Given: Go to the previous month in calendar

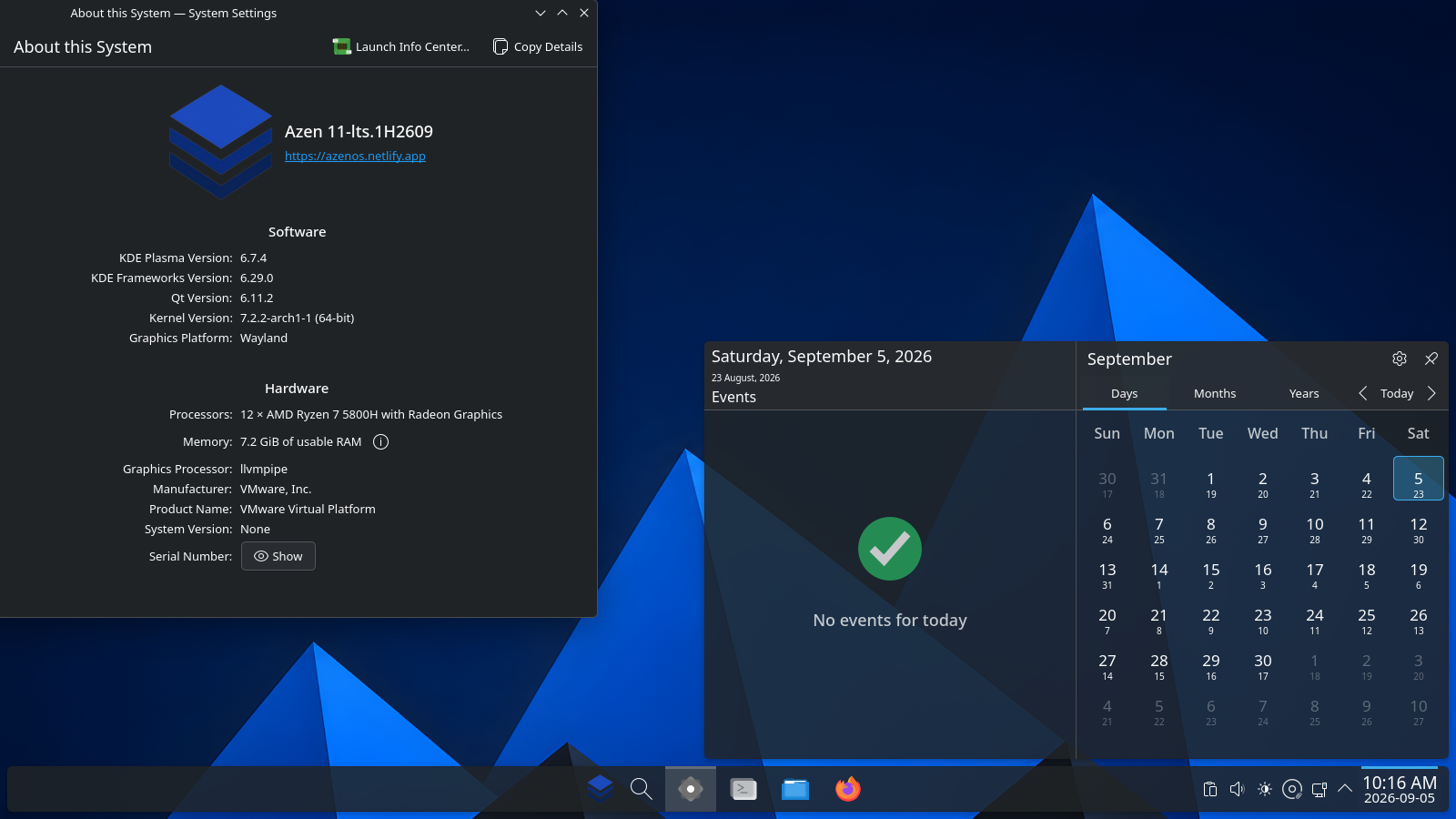Looking at the screenshot, I should click(x=1362, y=393).
